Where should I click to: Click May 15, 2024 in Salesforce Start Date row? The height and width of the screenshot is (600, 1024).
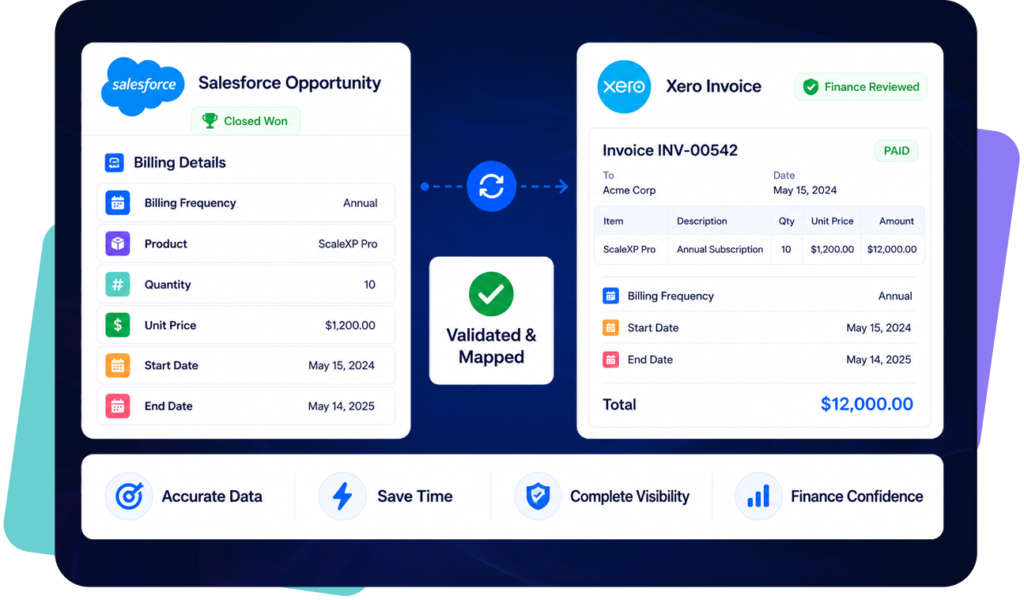point(341,366)
